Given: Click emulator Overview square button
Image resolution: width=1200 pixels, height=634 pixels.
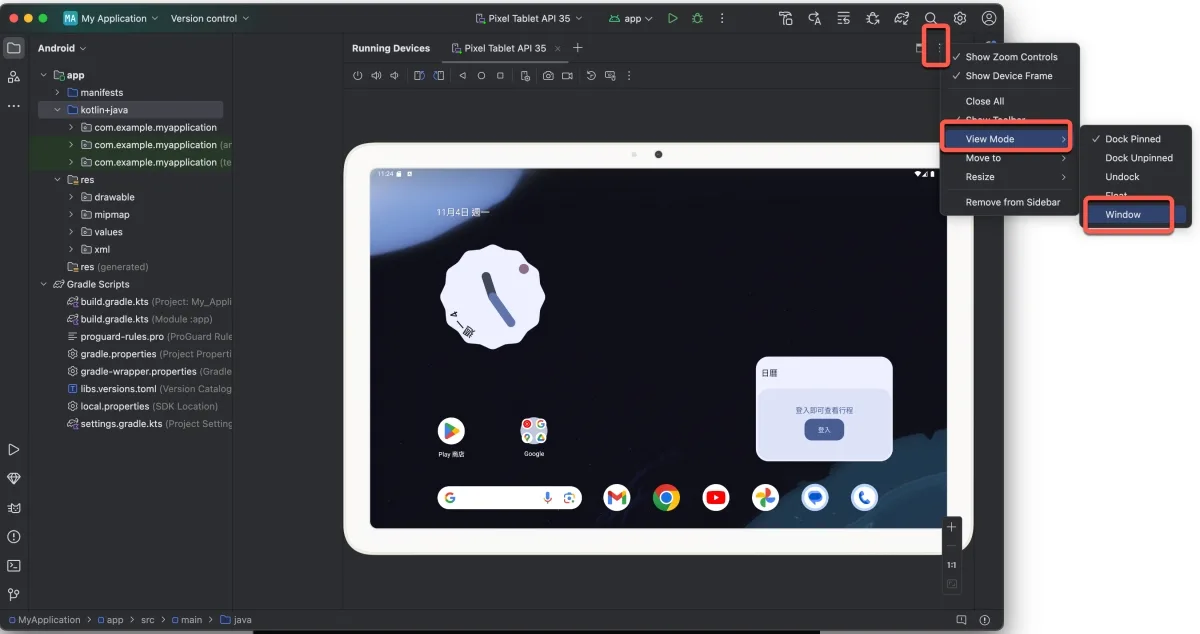Looking at the screenshot, I should click(x=500, y=75).
